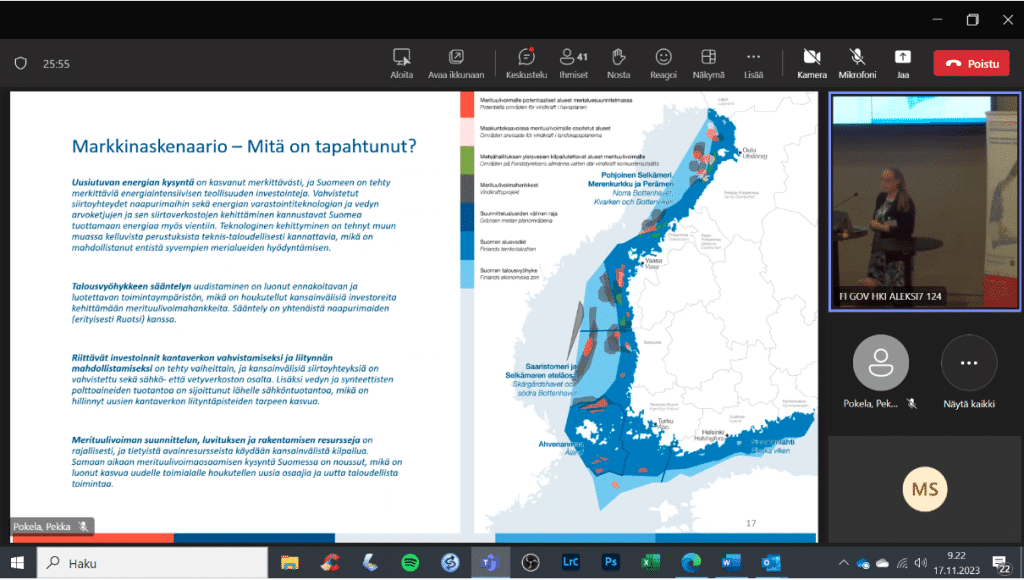Click the Jaa share screen icon
Image resolution: width=1024 pixels, height=580 pixels.
[x=903, y=57]
